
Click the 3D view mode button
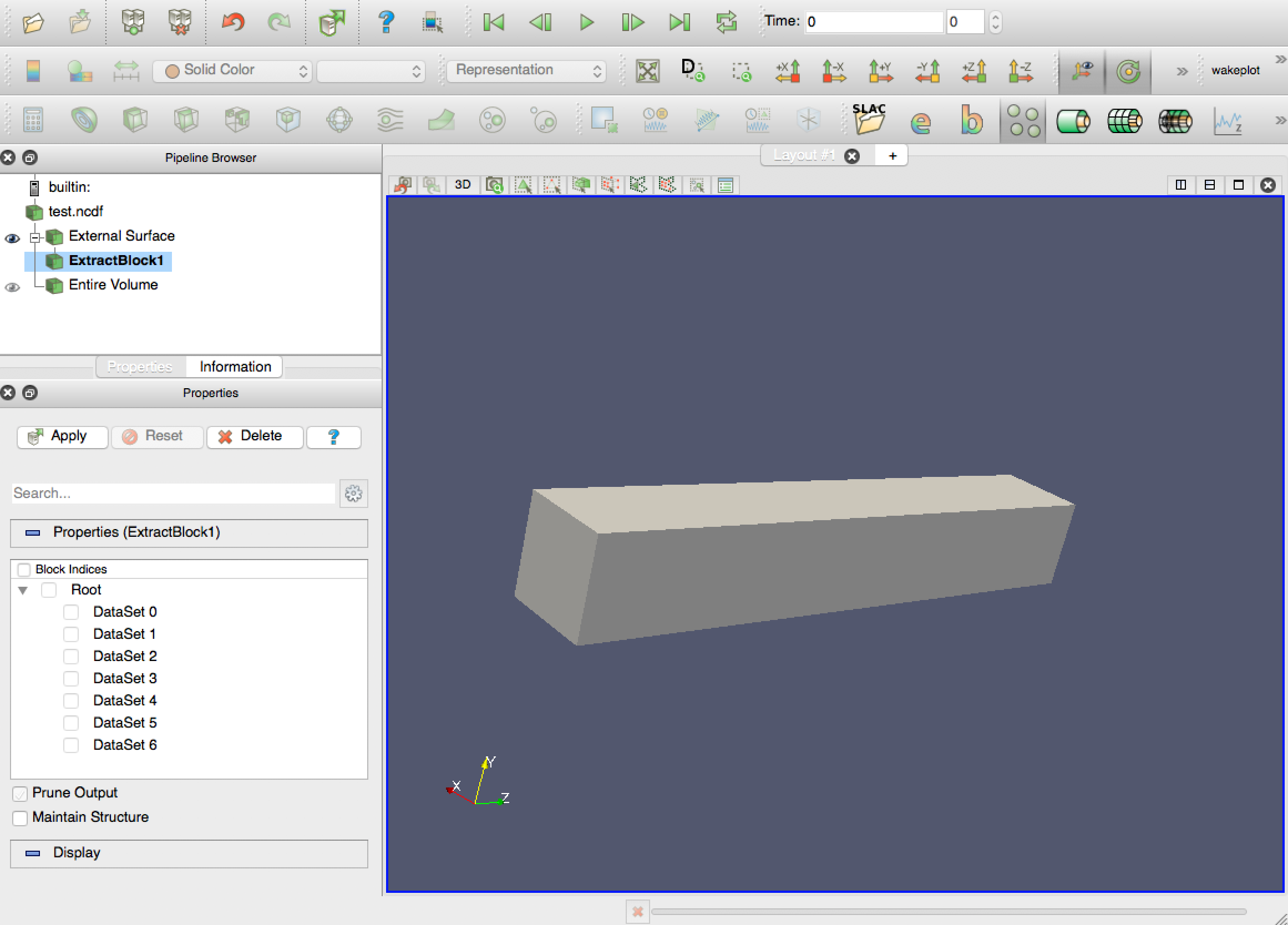click(x=462, y=185)
